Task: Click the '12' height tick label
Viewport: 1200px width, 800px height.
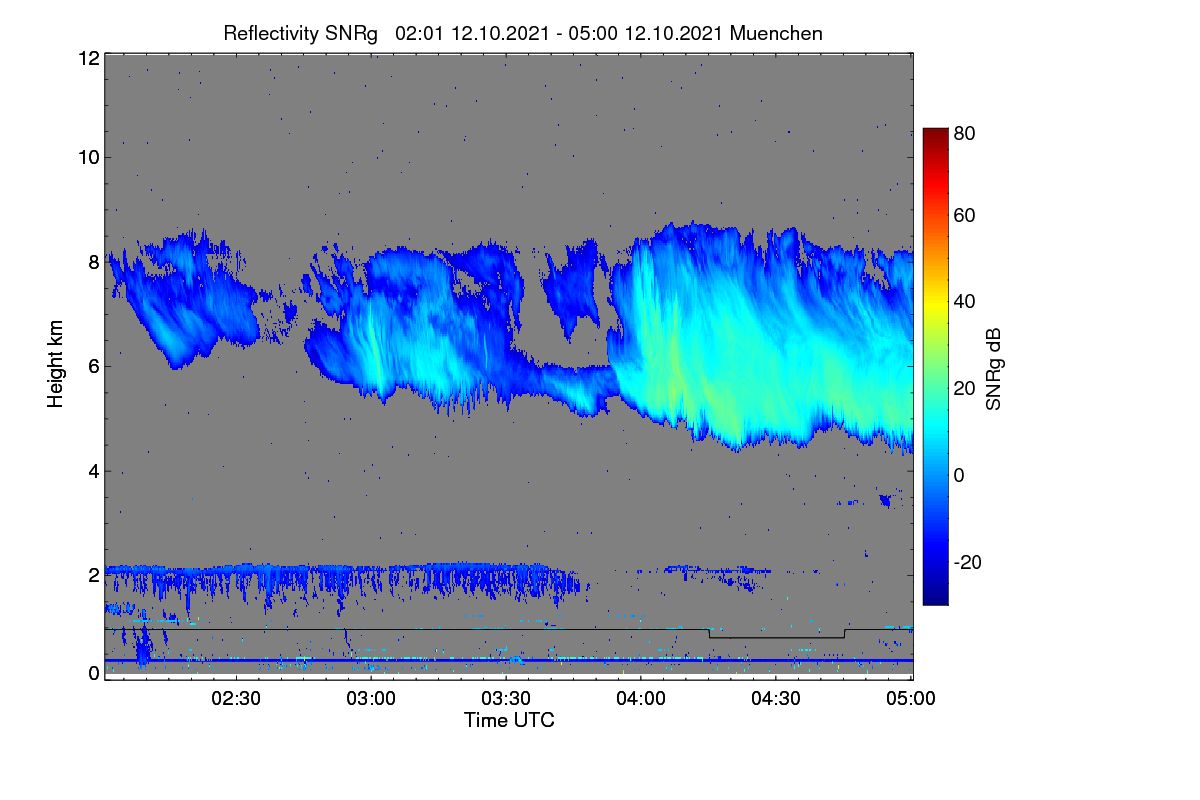Action: point(87,58)
